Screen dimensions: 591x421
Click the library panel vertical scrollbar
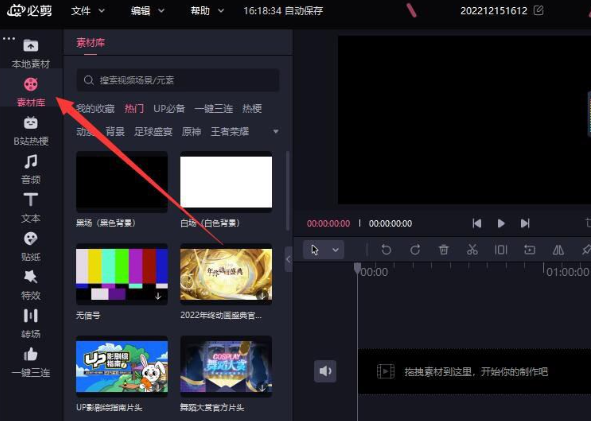288,191
